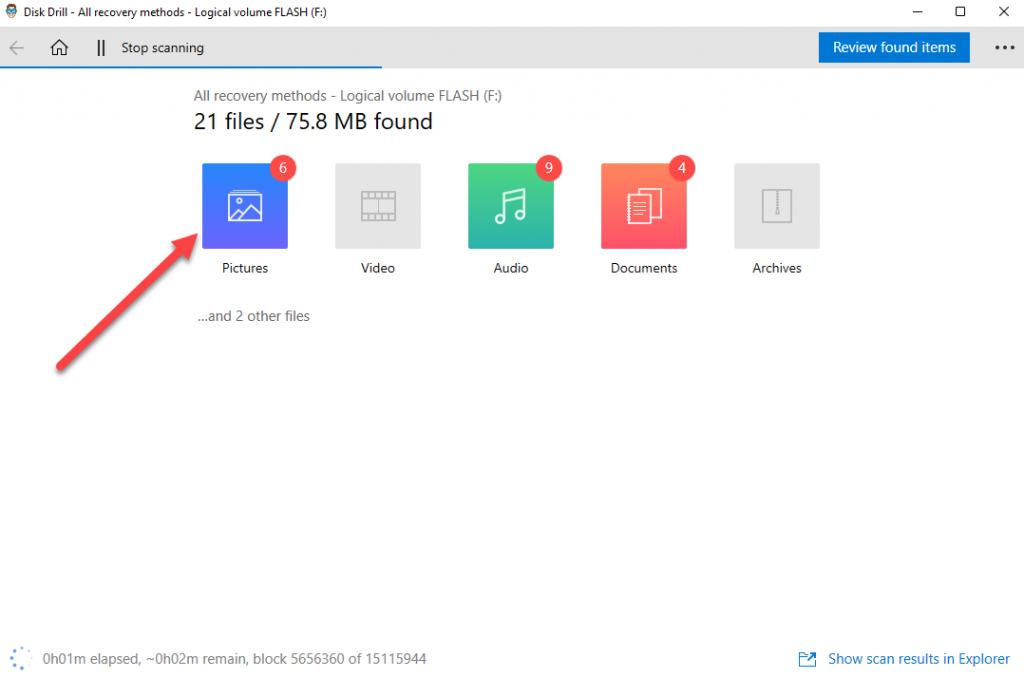This screenshot has width=1024, height=678.
Task: Click the and 2 other files link
Action: coord(253,315)
